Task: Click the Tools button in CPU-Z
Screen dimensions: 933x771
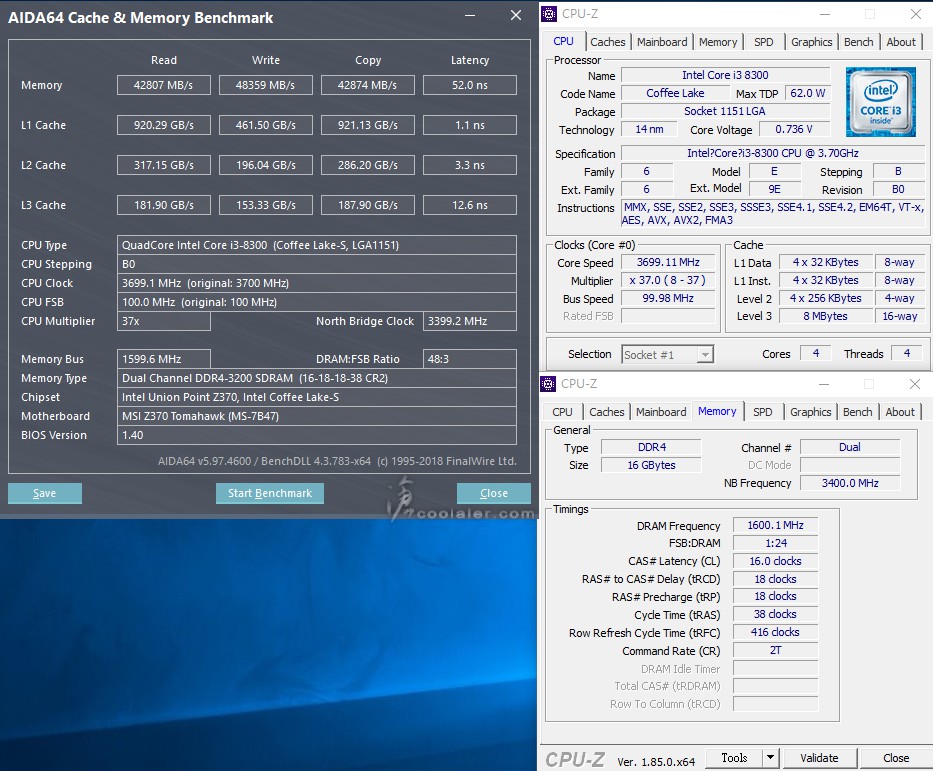Action: click(x=734, y=757)
